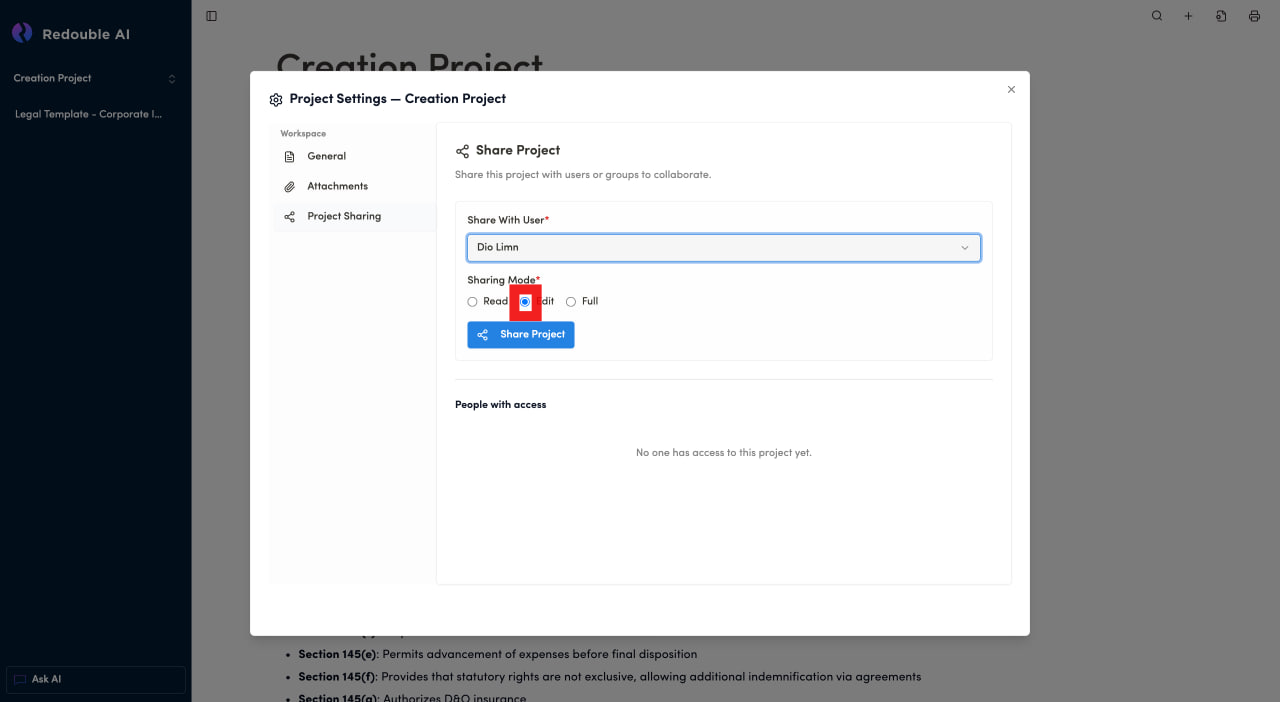Image resolution: width=1280 pixels, height=702 pixels.
Task: Open the General settings tab
Action: [x=326, y=156]
